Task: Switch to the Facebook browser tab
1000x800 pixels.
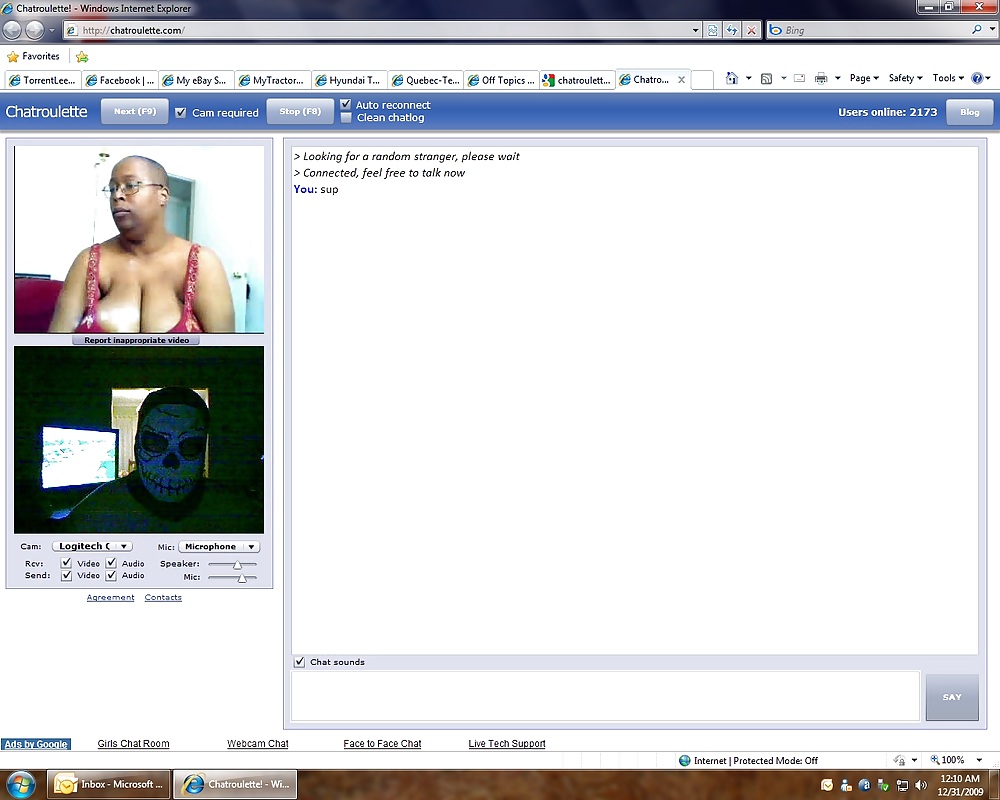Action: tap(121, 80)
